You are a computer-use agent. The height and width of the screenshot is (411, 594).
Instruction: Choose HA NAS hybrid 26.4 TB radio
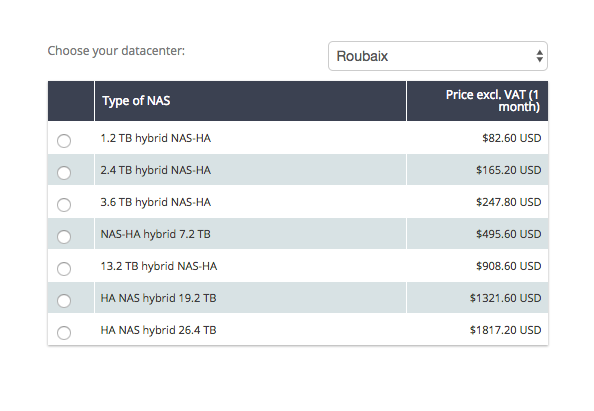[x=64, y=333]
